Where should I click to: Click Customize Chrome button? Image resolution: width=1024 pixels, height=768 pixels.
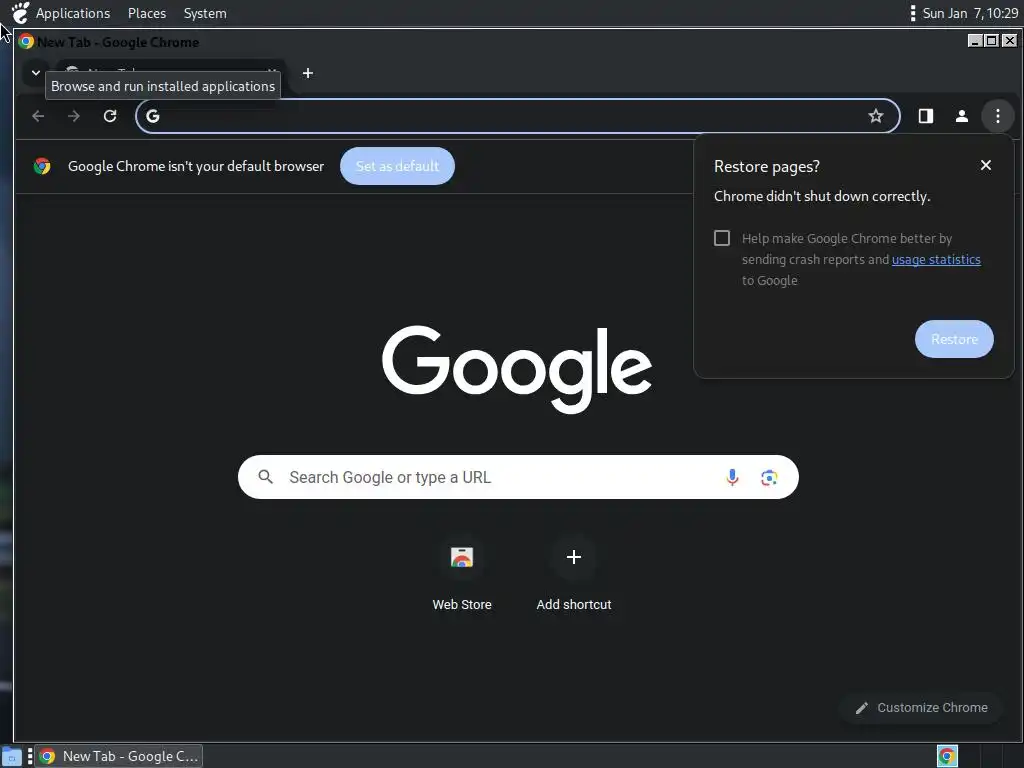point(921,708)
